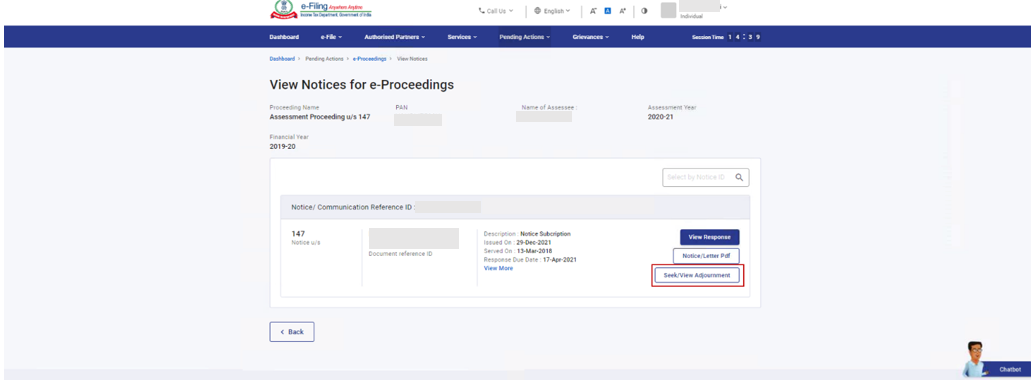Viewport: 1035px width, 384px height.
Task: Click the View Response button
Action: click(710, 237)
